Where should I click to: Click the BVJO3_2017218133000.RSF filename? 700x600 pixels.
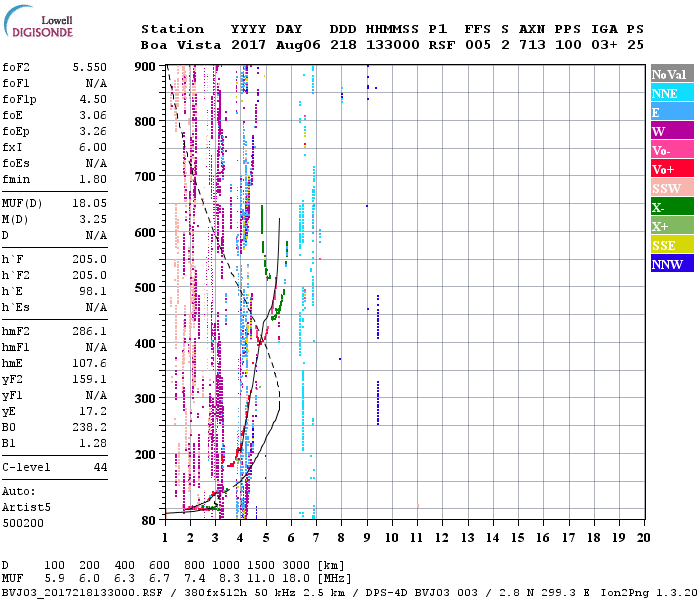(83, 593)
